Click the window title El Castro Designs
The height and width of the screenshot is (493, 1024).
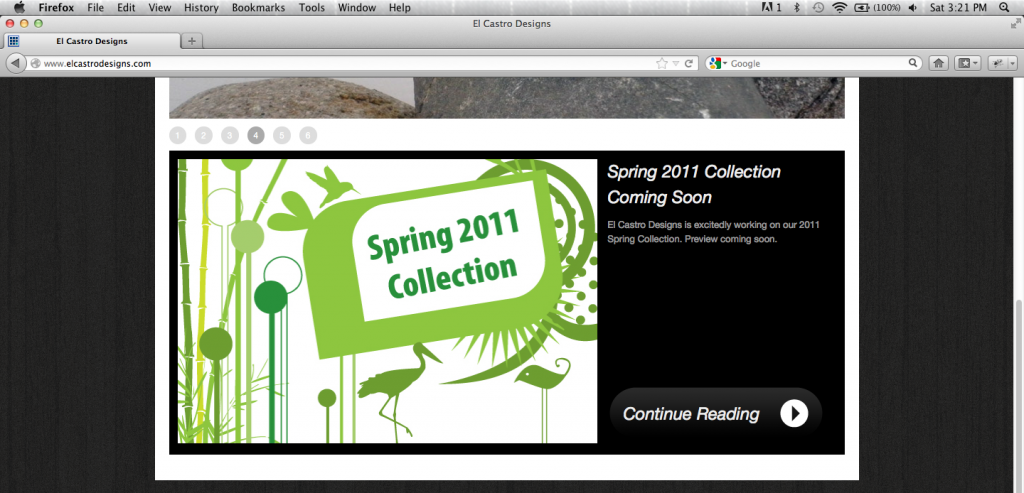tap(511, 24)
